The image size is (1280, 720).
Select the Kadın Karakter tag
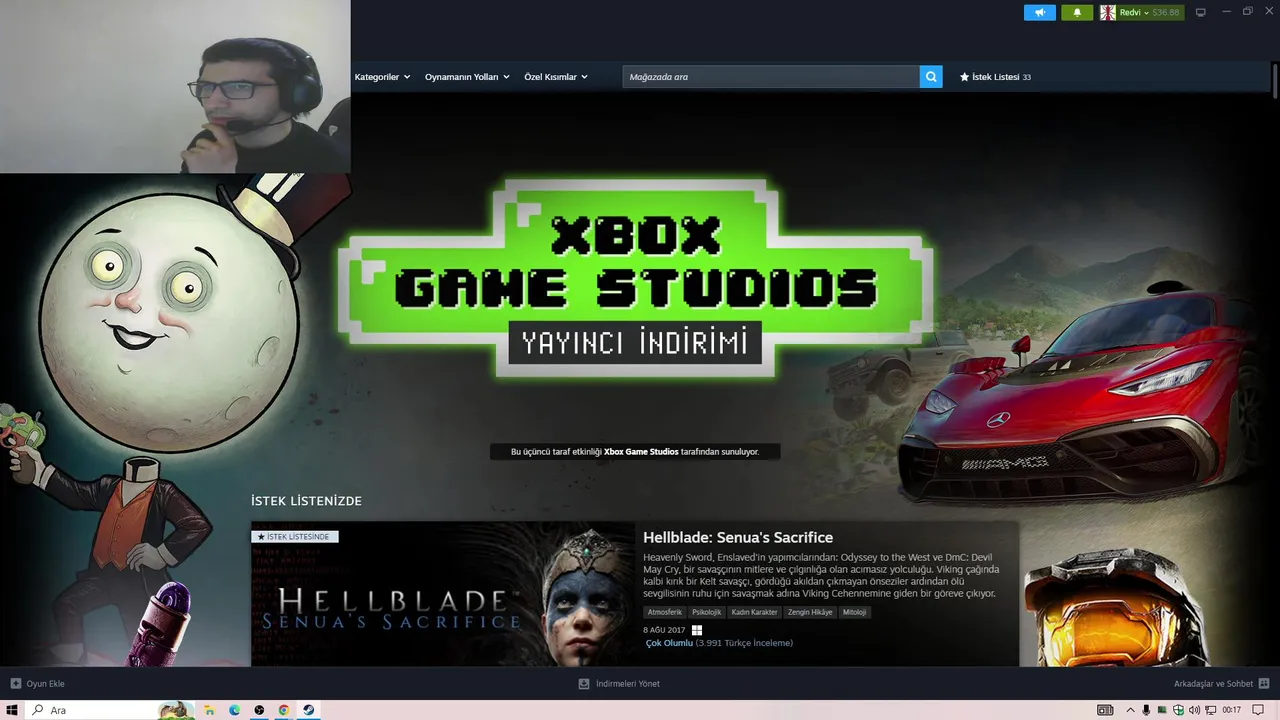click(x=754, y=612)
